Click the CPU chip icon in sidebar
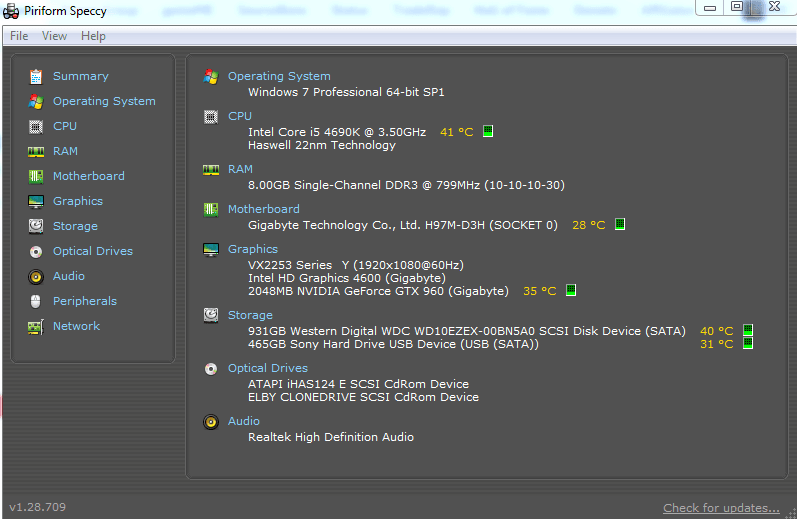 point(36,126)
